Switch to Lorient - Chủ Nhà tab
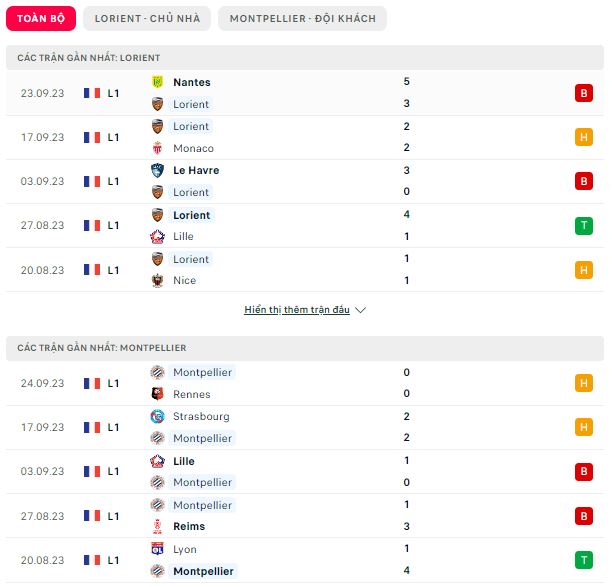This screenshot has height=587, width=612. tap(147, 18)
